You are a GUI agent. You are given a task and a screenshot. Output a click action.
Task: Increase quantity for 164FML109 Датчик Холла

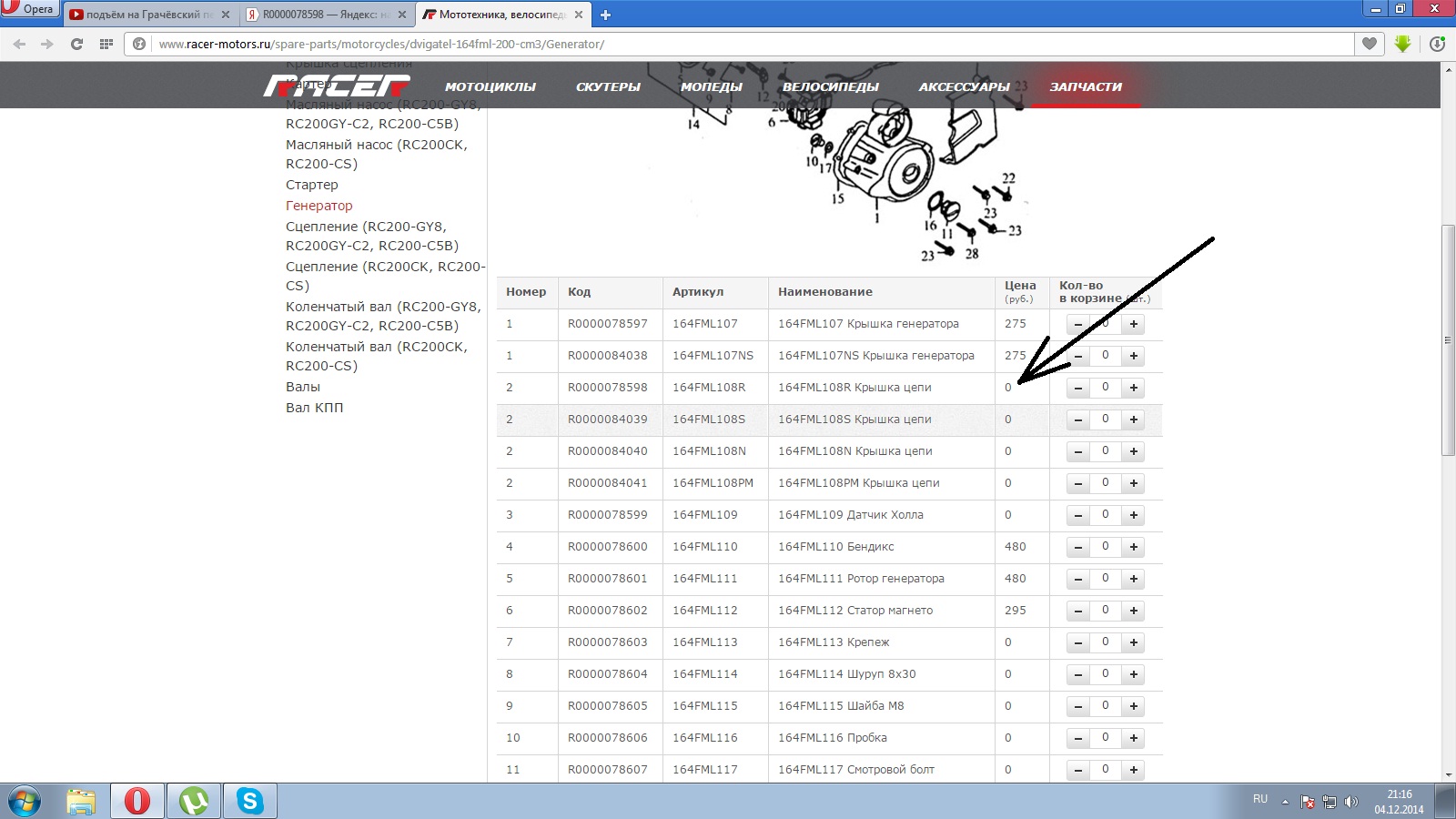(x=1134, y=515)
